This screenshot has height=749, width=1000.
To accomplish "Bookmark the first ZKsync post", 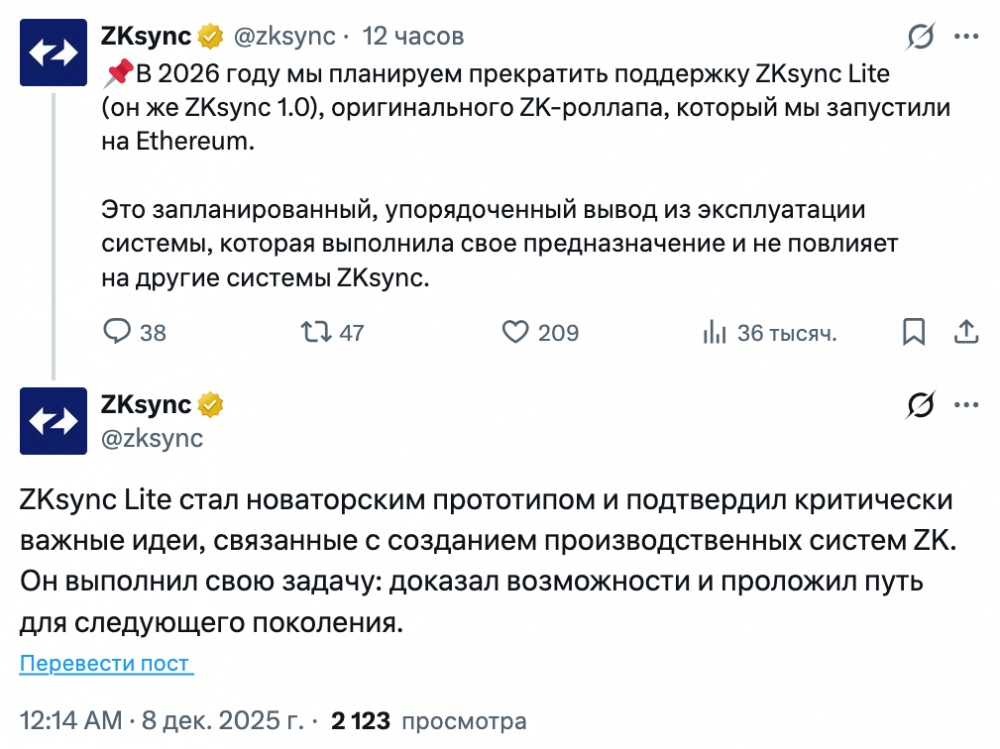I will [913, 332].
